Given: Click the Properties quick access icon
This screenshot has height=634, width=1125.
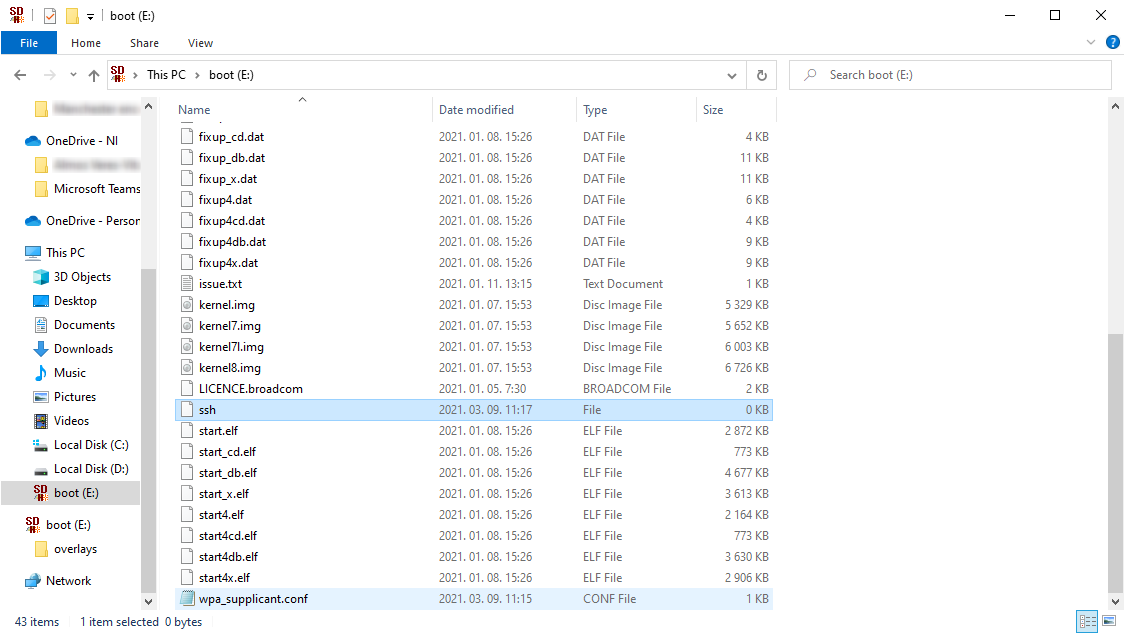Looking at the screenshot, I should click(50, 16).
